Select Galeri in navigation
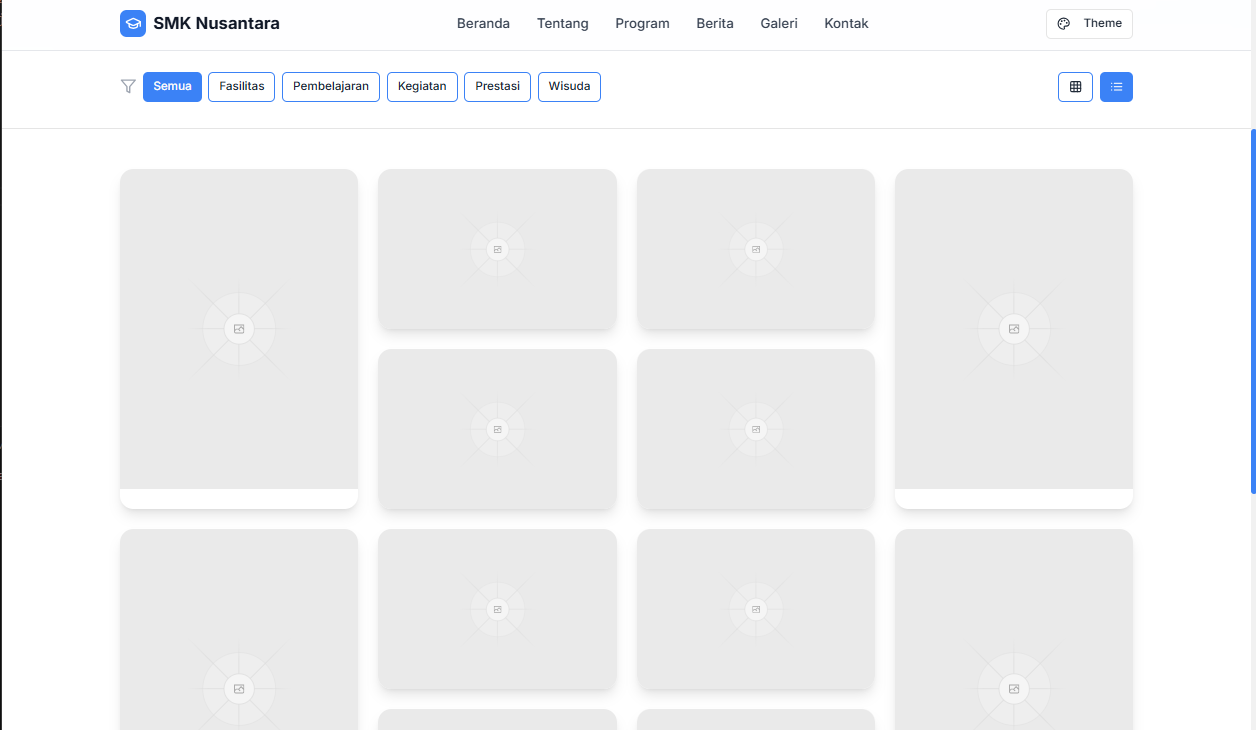The height and width of the screenshot is (730, 1256). click(x=779, y=24)
